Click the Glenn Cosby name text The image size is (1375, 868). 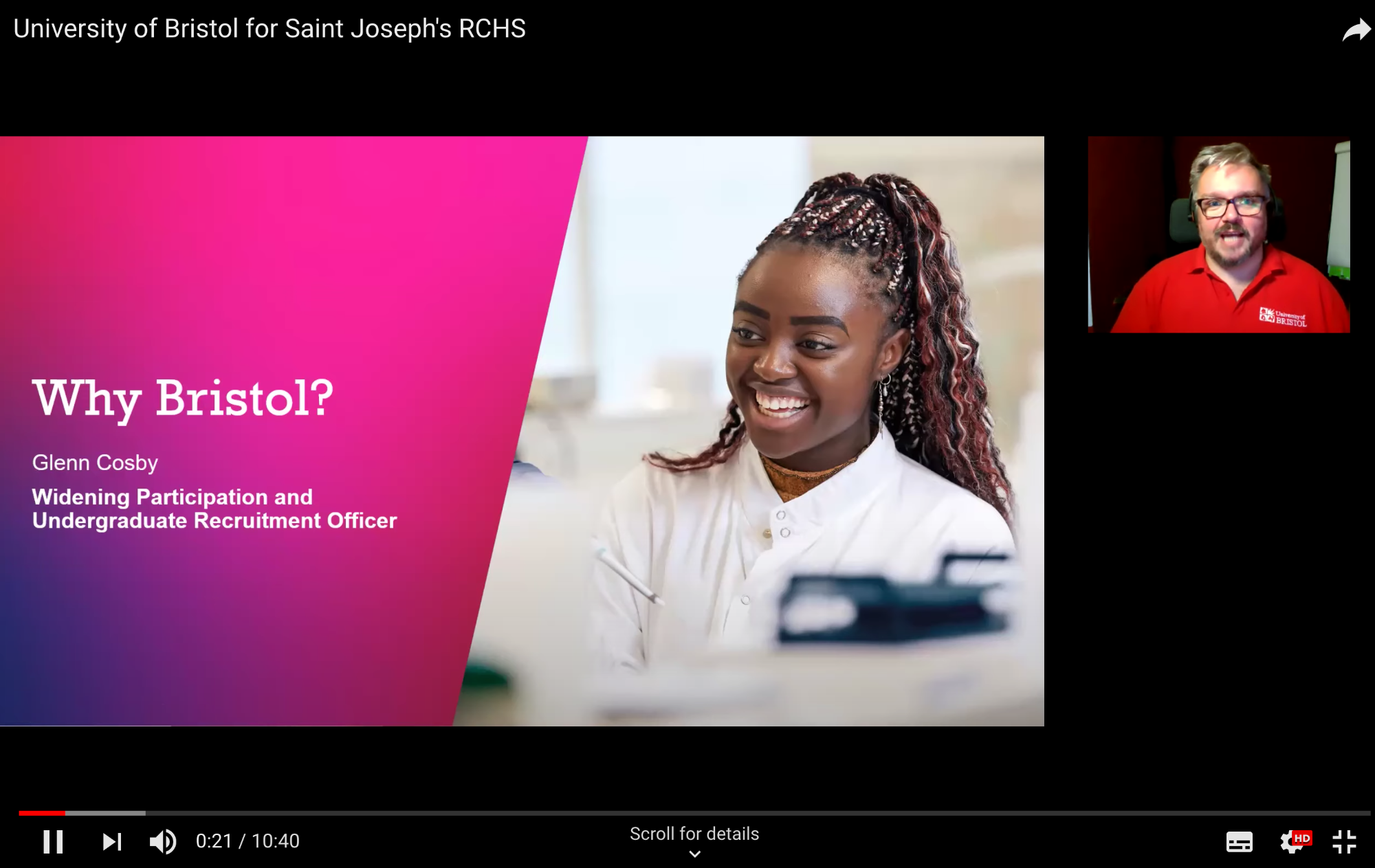95,463
